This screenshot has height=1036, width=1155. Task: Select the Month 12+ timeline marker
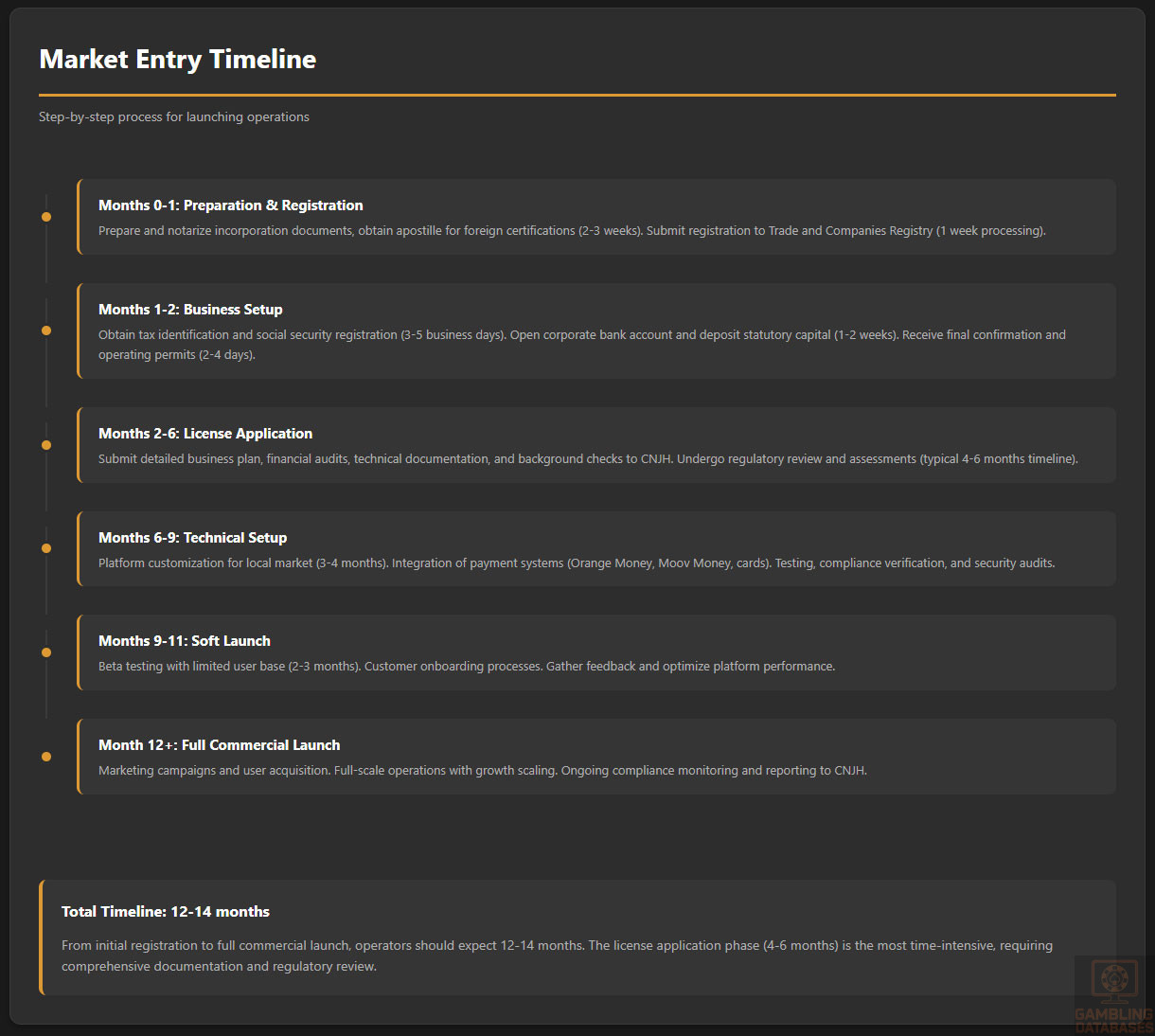point(46,757)
